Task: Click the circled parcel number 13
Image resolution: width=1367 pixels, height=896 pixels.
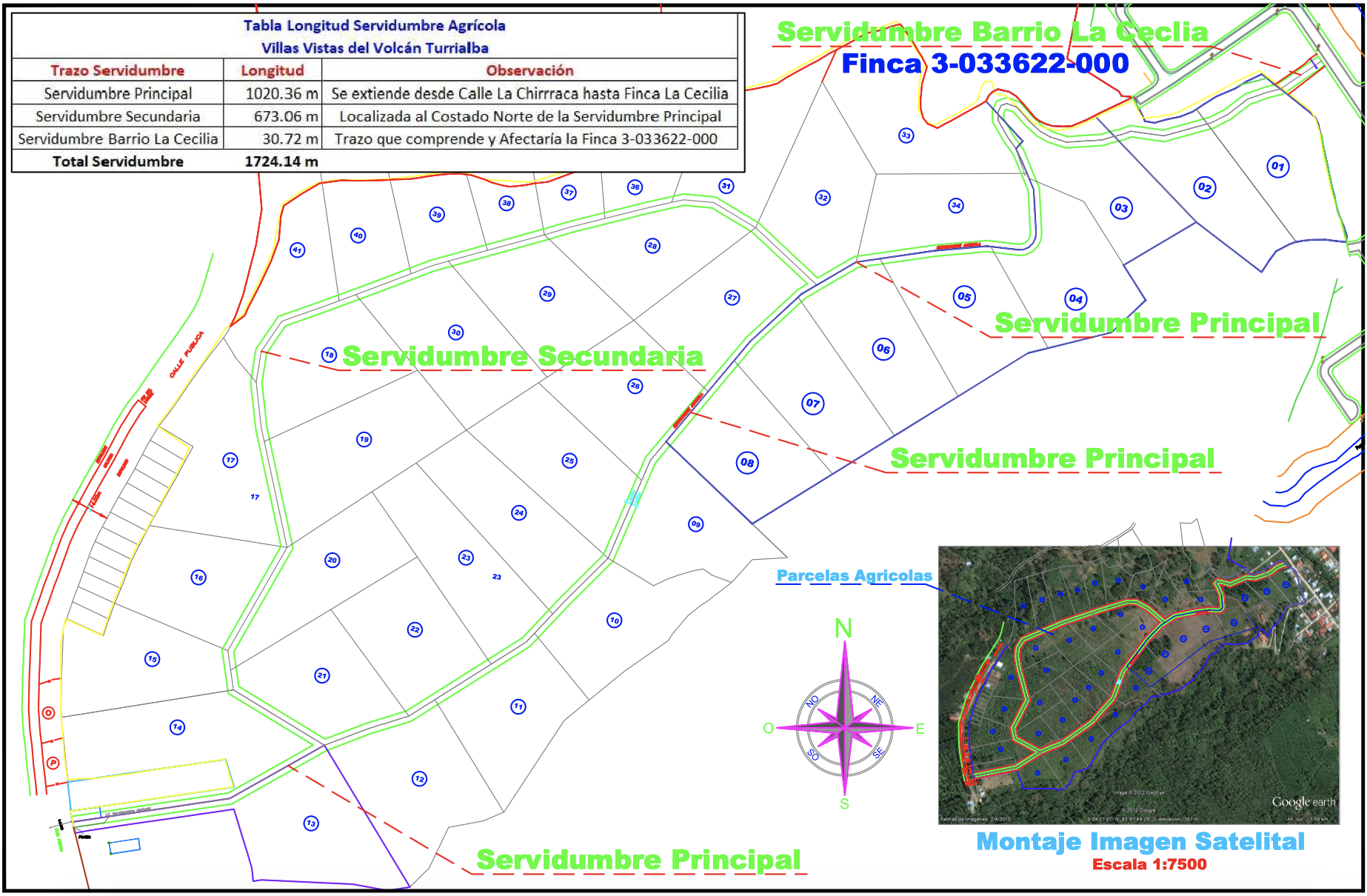Action: [311, 823]
